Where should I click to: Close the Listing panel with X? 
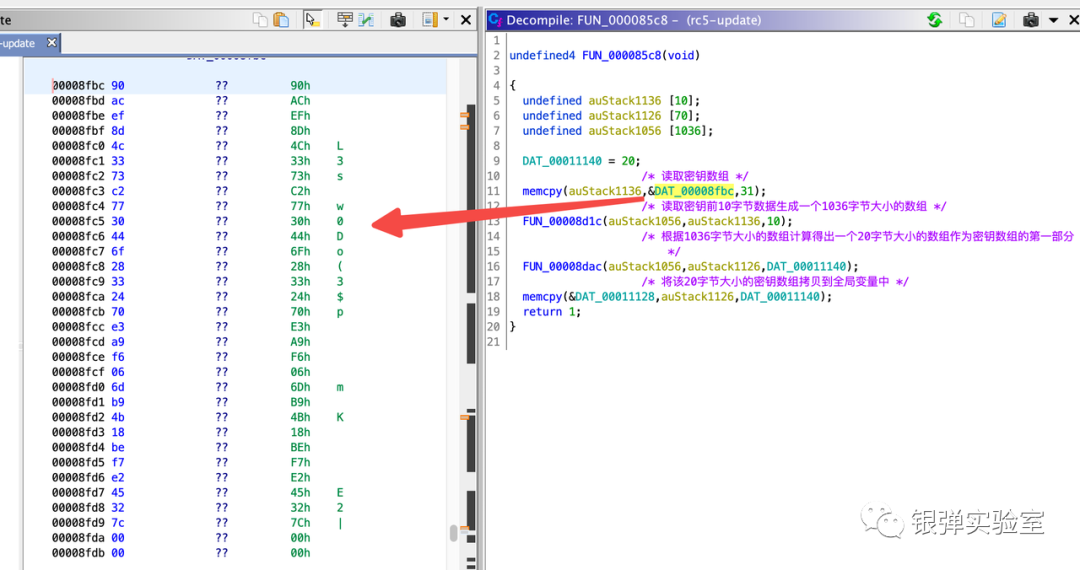pyautogui.click(x=466, y=20)
